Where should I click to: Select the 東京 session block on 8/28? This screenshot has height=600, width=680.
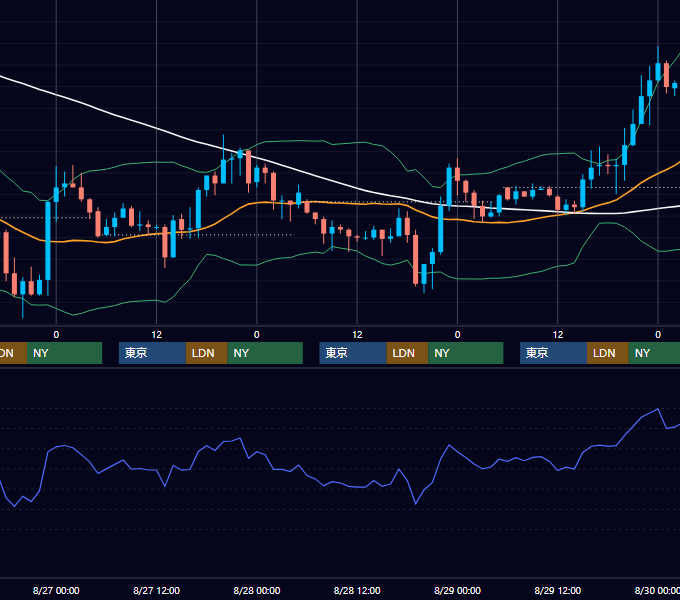click(x=353, y=353)
